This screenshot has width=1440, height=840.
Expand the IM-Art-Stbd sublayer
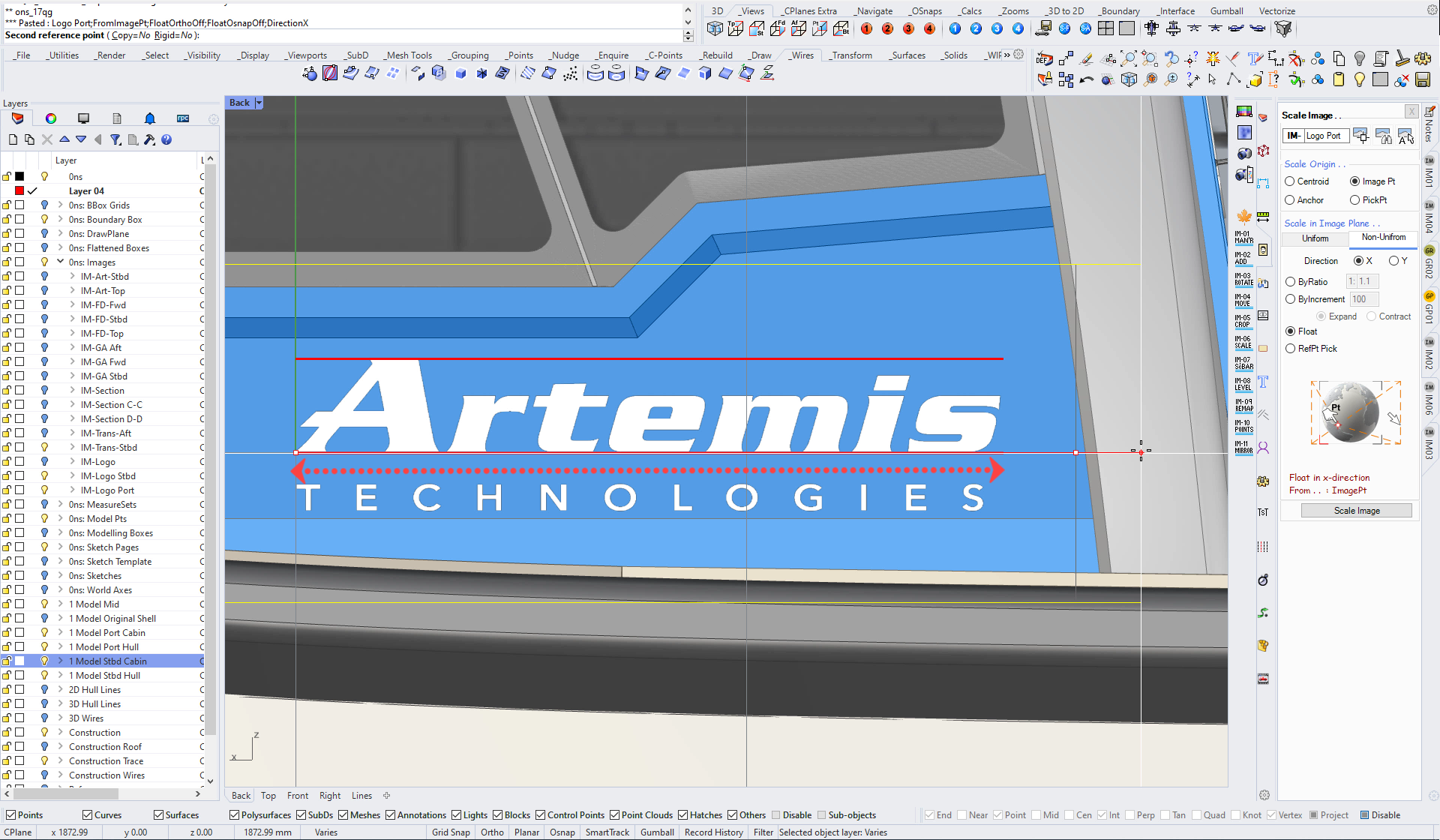click(72, 276)
